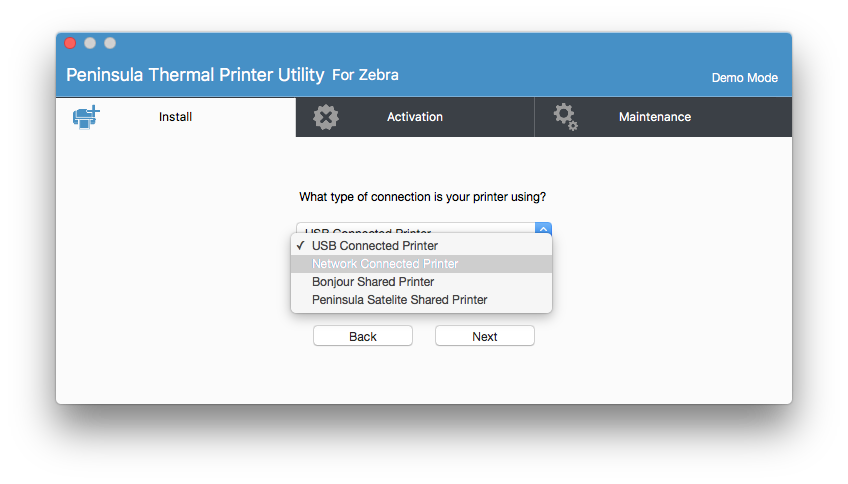Screen dimensions: 848x484
Task: Open the Install tab
Action: (x=176, y=117)
